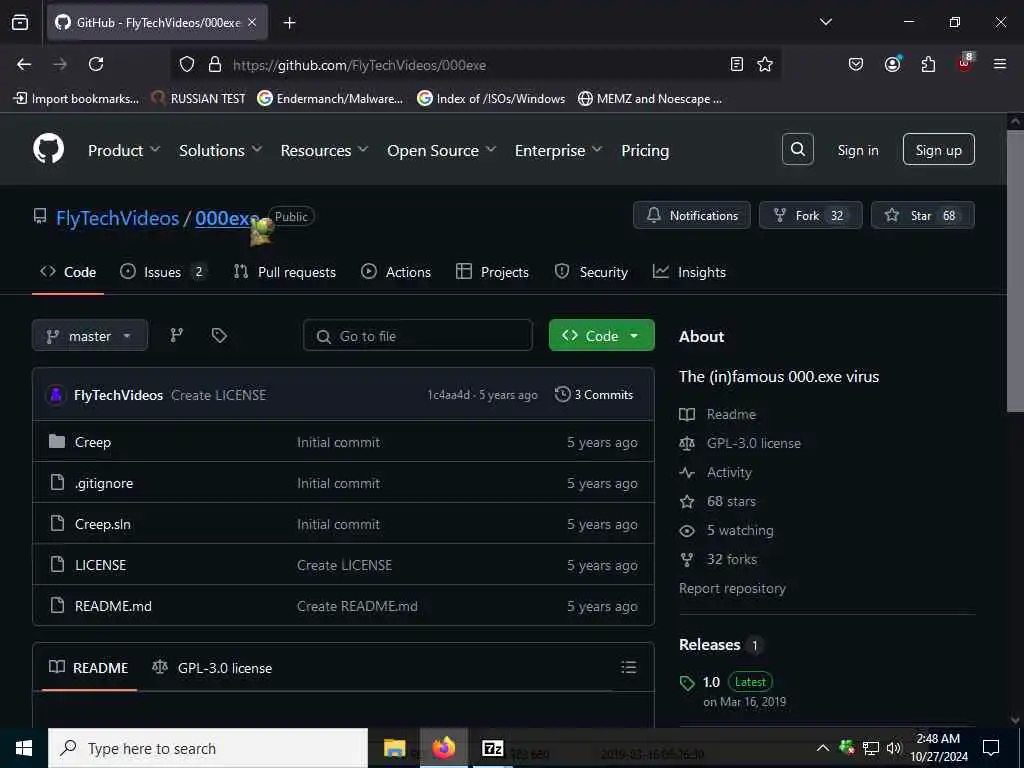
Task: Open the Save to Pocket icon
Action: pos(856,64)
